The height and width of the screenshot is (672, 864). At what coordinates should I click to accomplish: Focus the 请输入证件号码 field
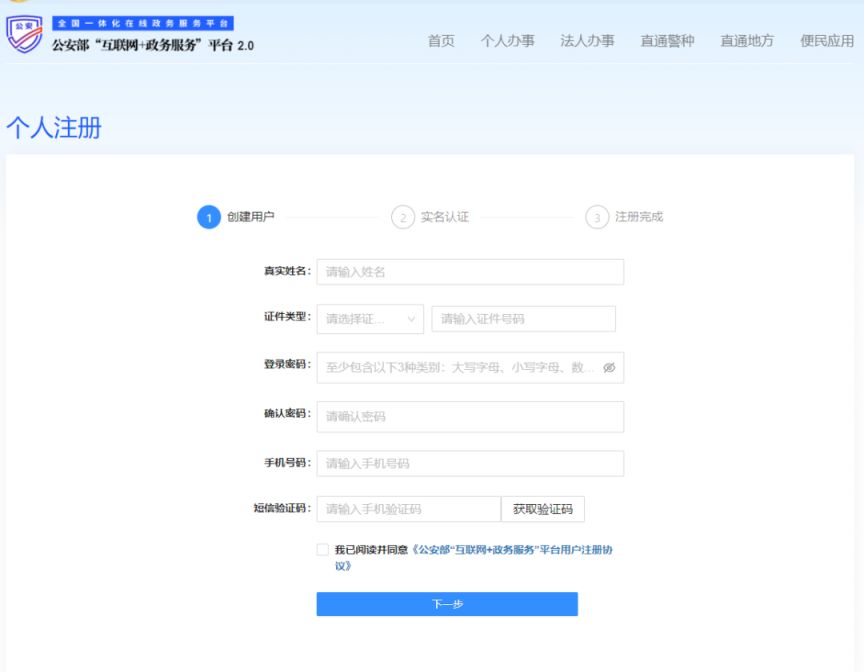523,319
